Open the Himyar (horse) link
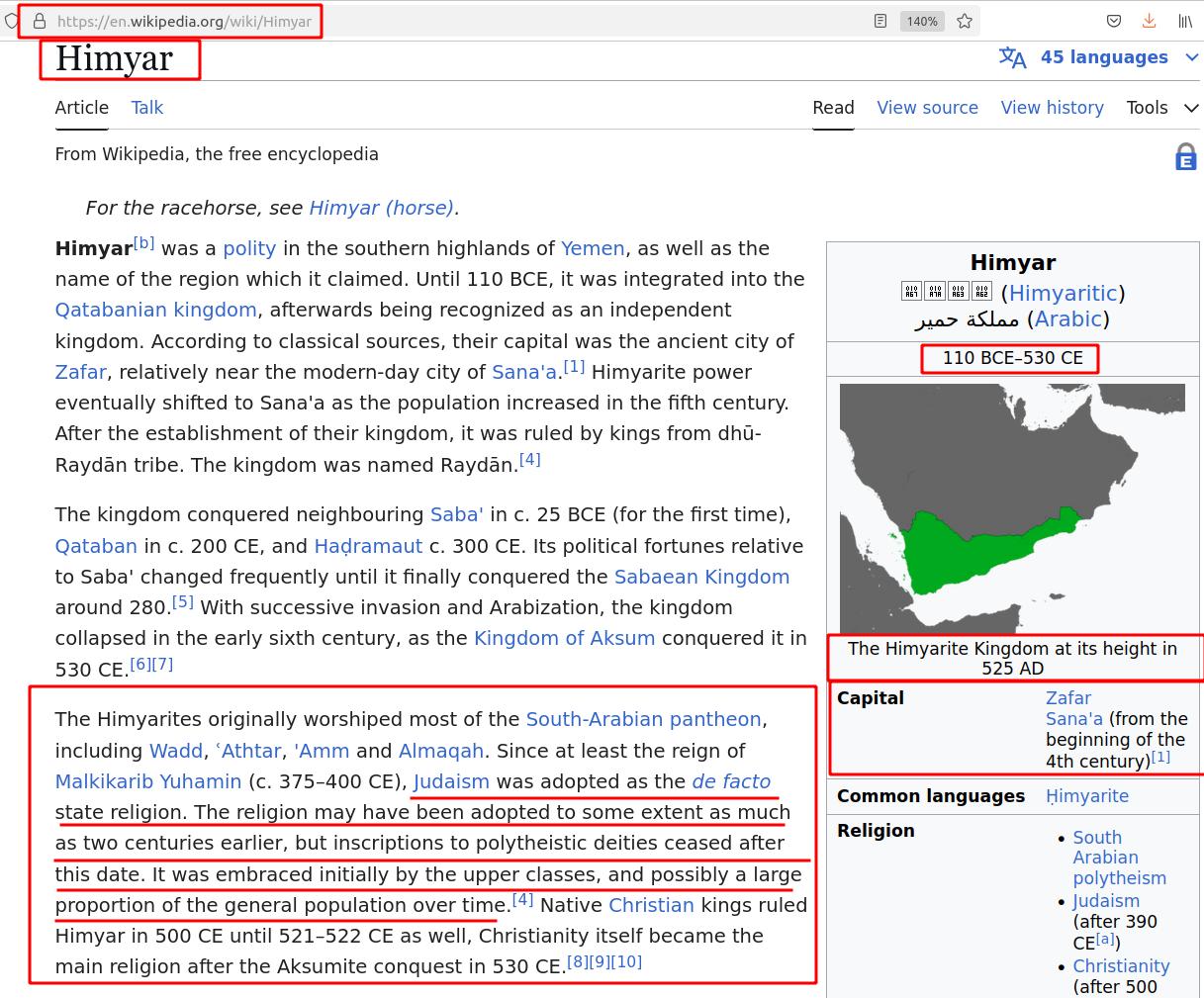The image size is (1204, 998). pos(381,208)
